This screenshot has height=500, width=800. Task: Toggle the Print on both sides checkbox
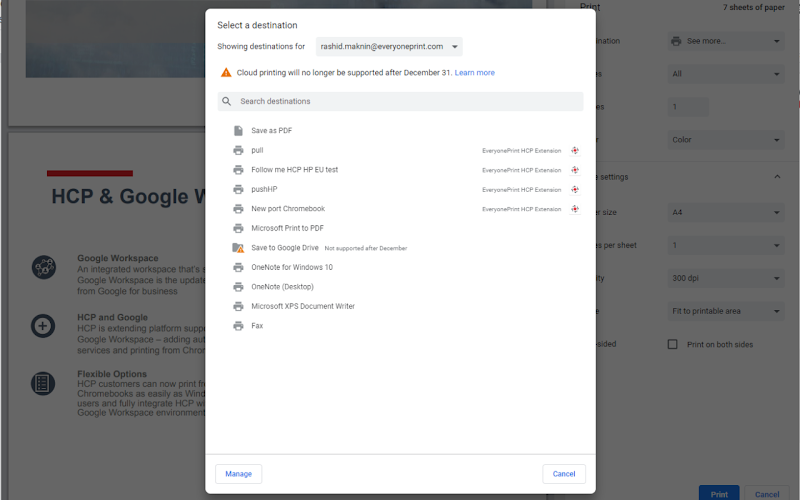(x=672, y=344)
